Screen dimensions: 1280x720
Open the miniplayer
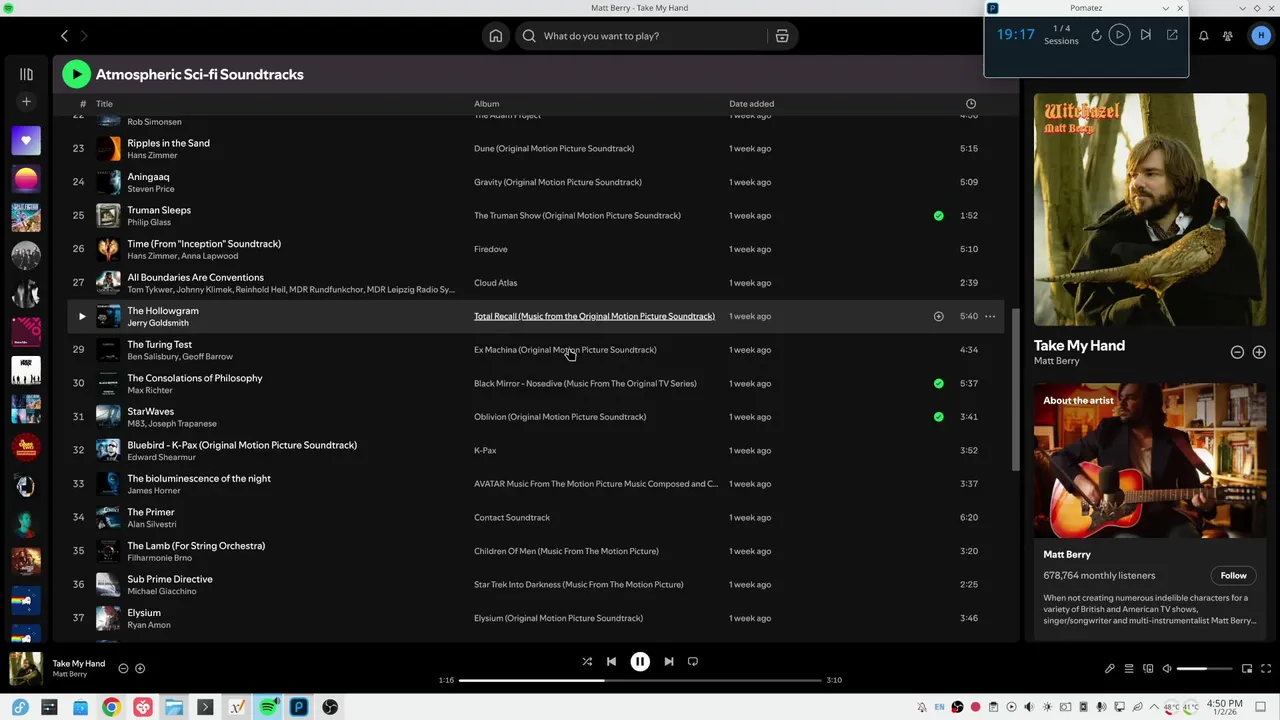[x=1247, y=668]
